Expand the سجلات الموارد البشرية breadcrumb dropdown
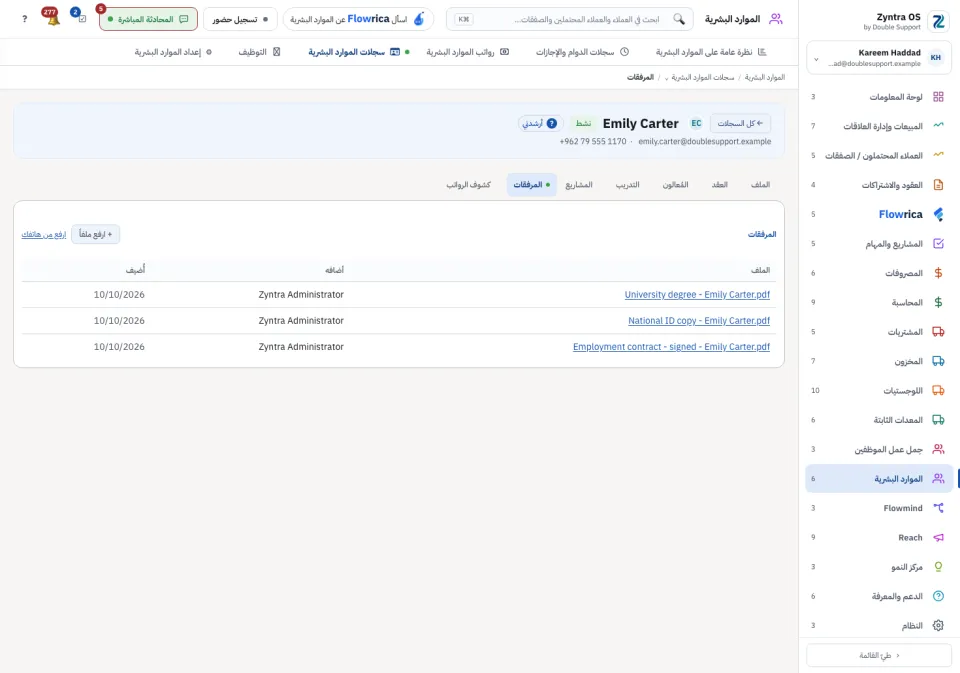This screenshot has width=960, height=673. (666, 78)
